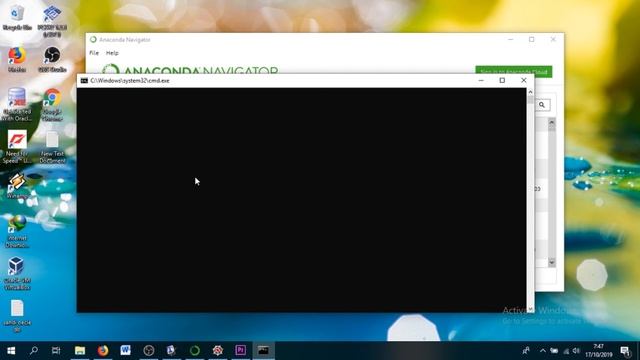Click the Anaconda Navigator scrollbar down arrow

pyautogui.click(x=552, y=262)
